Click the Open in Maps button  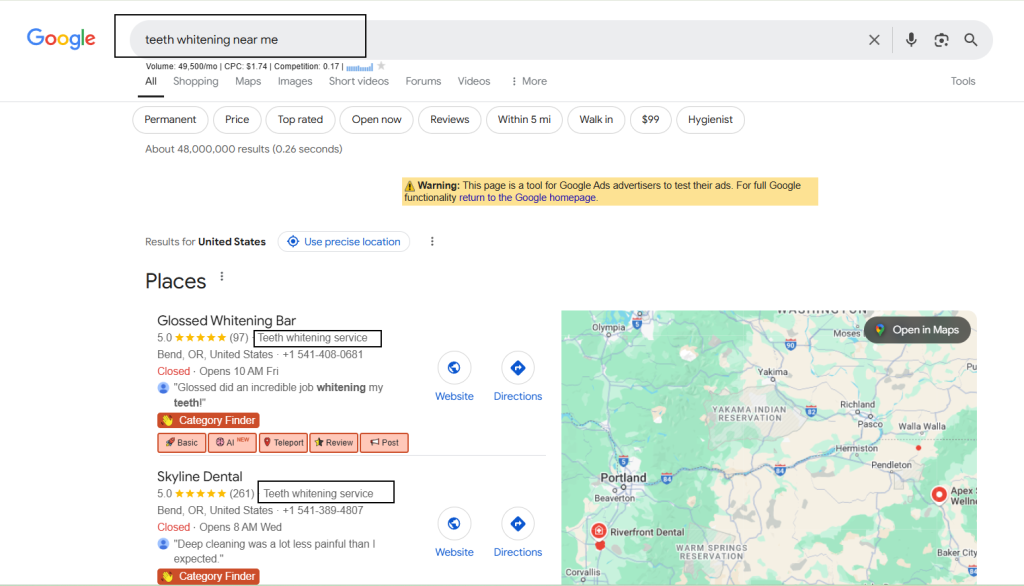click(917, 330)
